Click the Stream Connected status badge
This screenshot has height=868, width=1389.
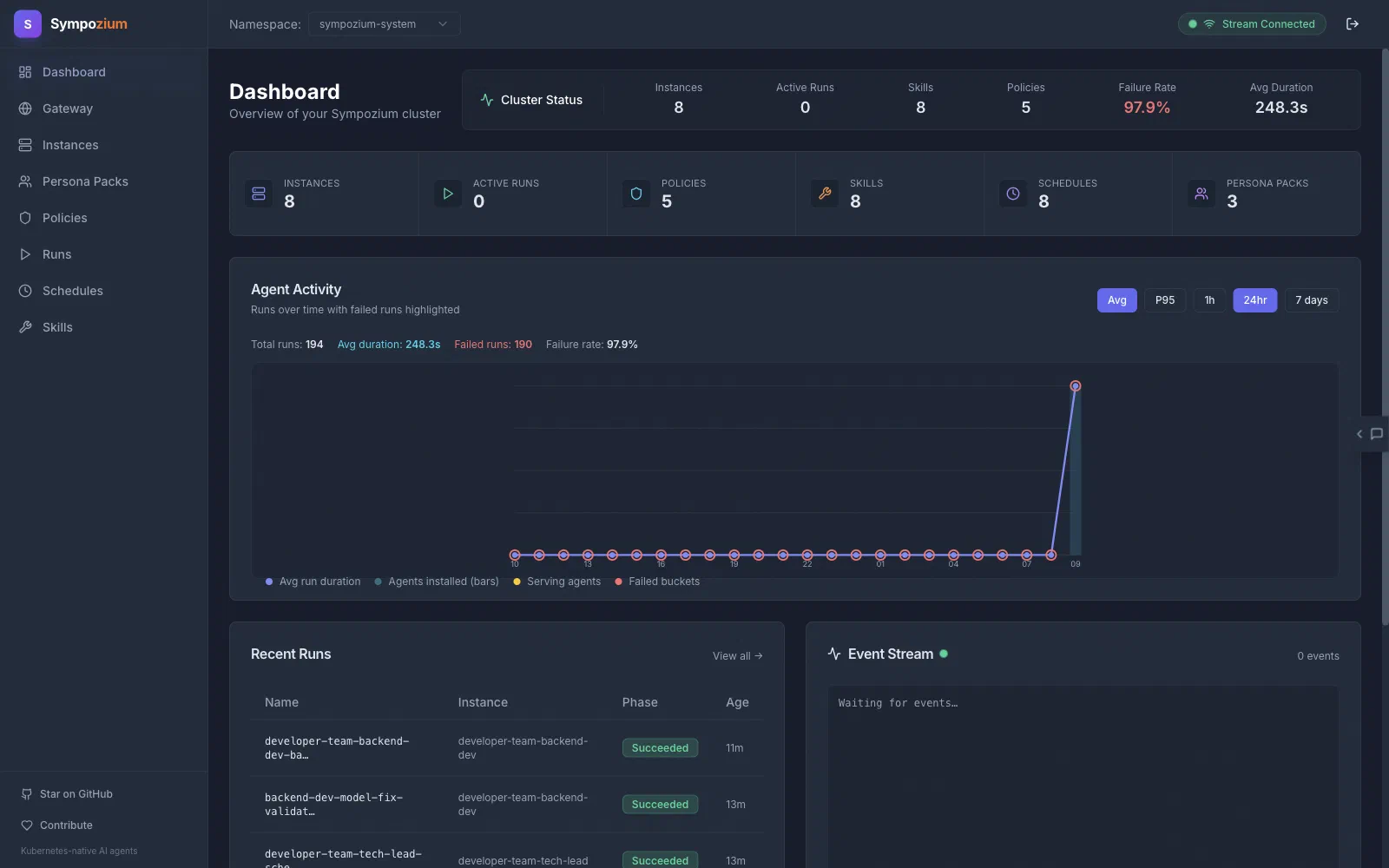point(1251,24)
